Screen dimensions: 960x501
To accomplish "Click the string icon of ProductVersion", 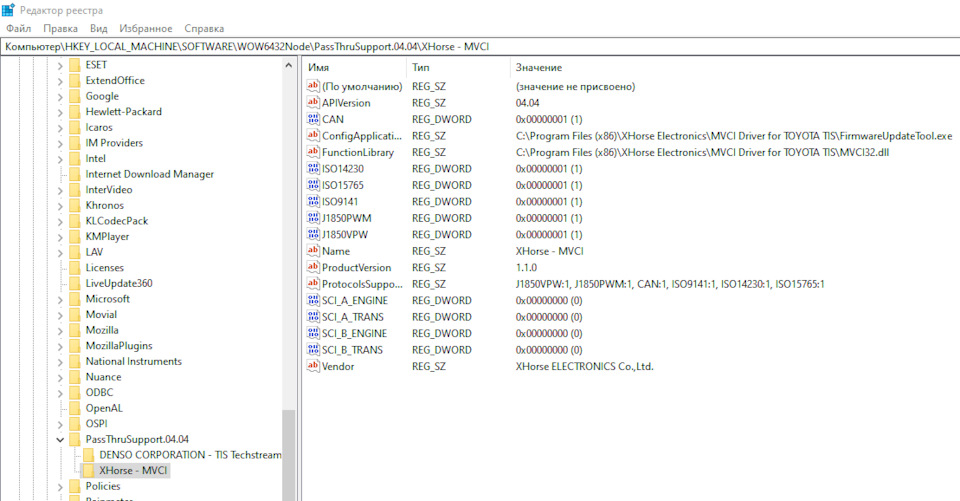I will point(313,268).
